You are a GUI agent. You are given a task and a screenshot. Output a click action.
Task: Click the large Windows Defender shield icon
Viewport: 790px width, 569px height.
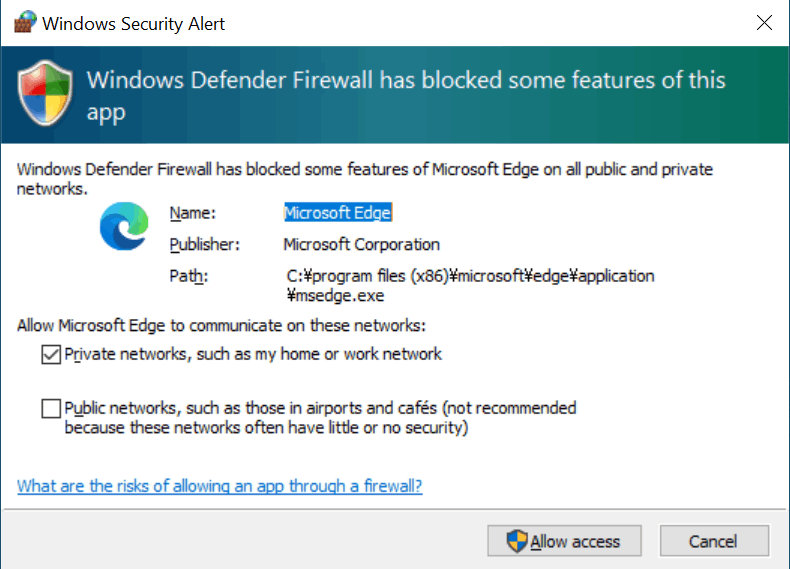[x=44, y=94]
